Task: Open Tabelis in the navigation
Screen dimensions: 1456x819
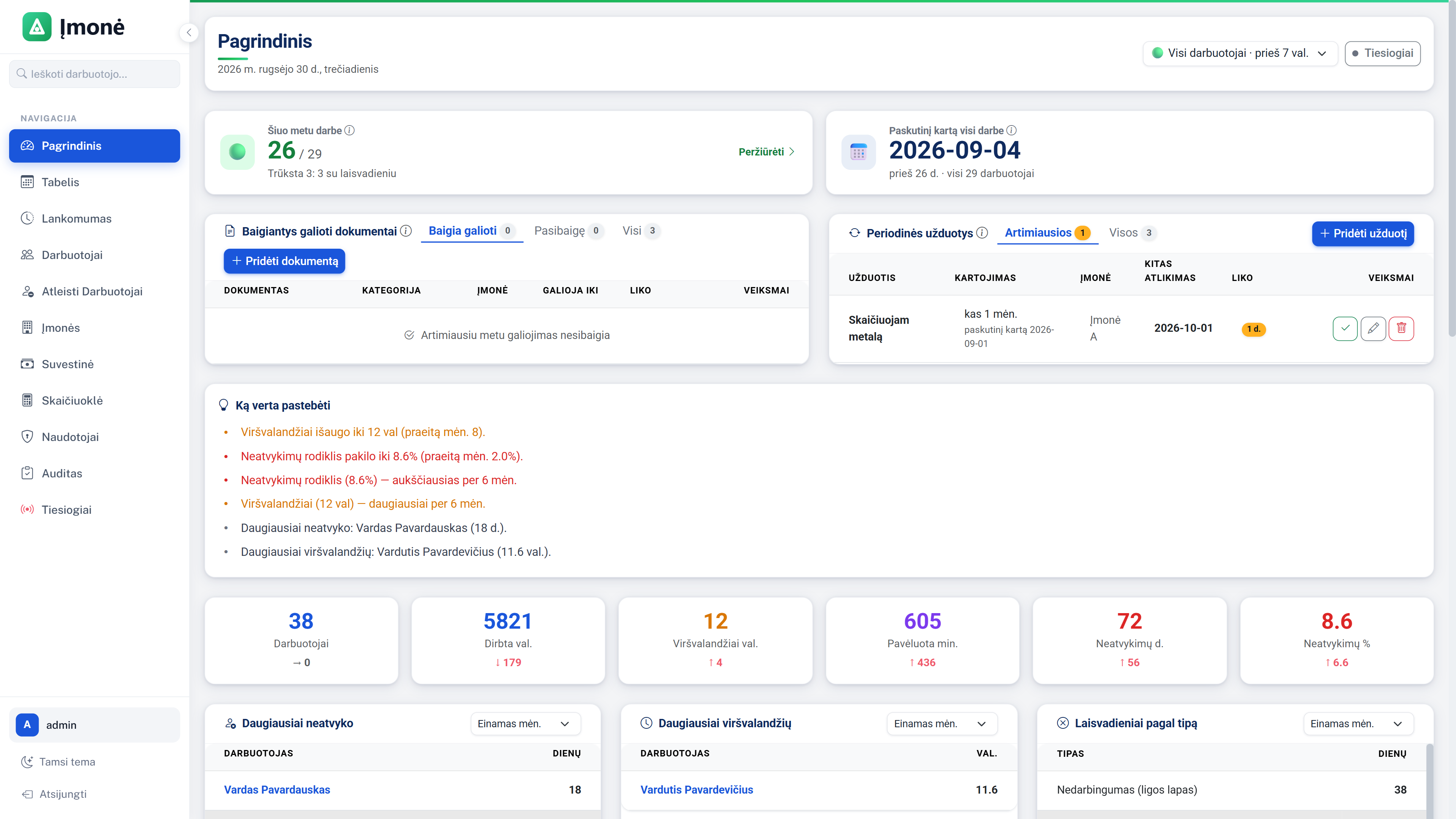Action: point(94,182)
